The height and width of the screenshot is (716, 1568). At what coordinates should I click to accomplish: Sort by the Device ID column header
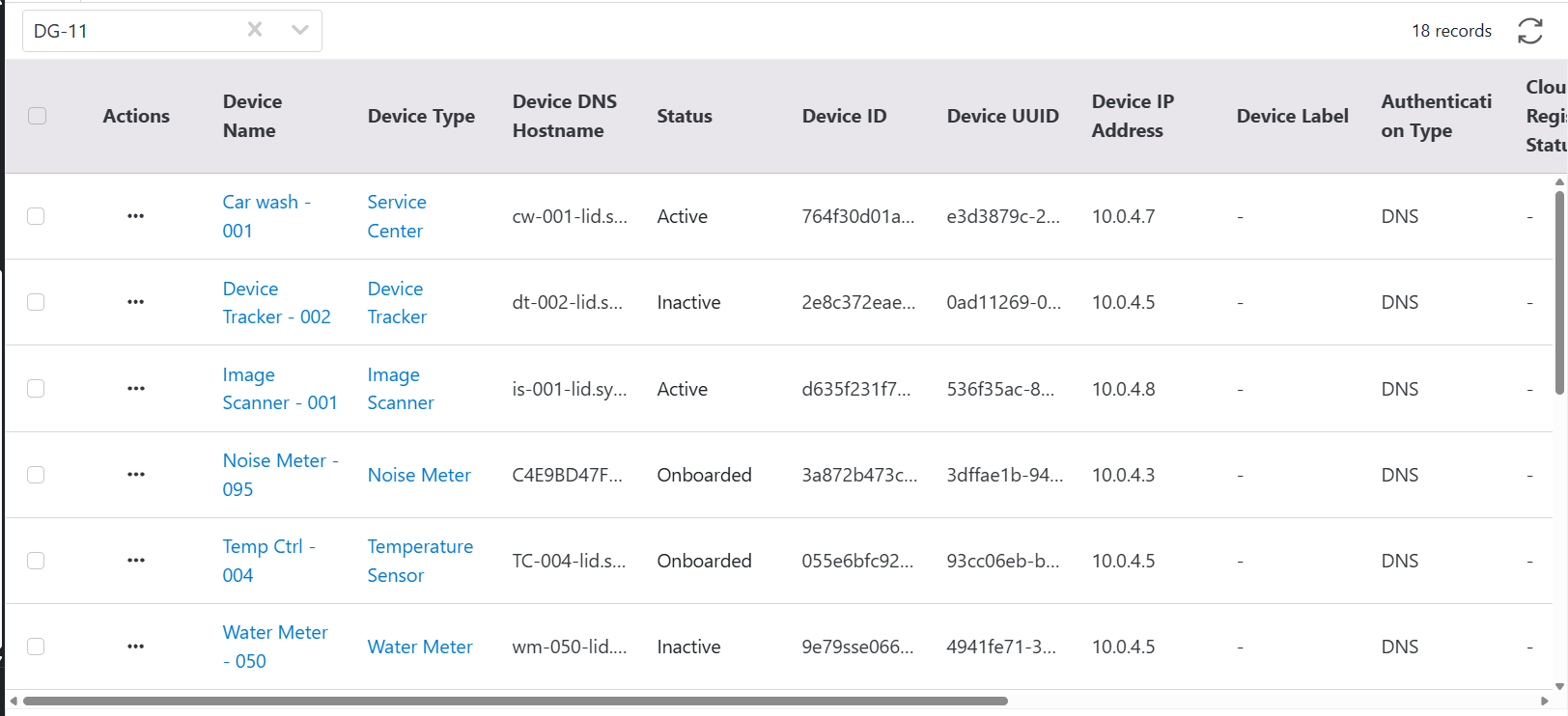pos(843,116)
